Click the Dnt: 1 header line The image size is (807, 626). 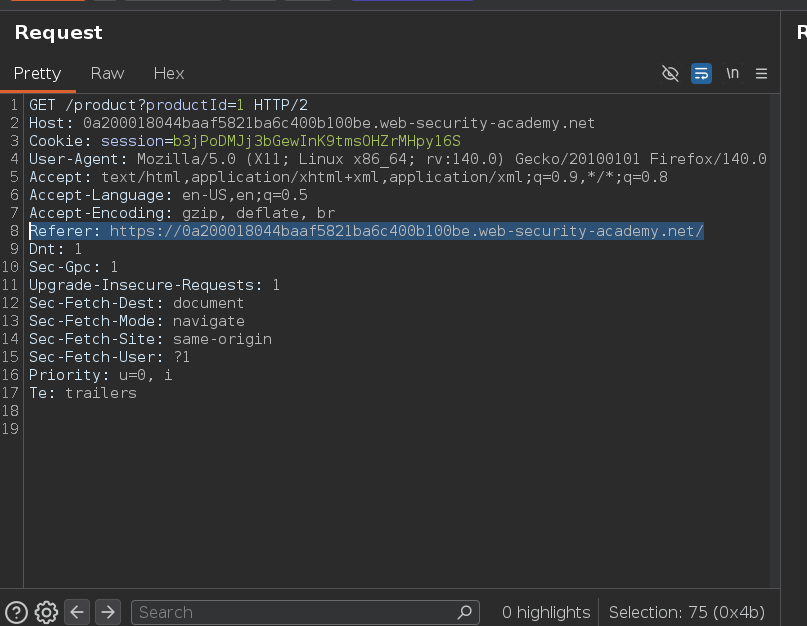point(56,249)
